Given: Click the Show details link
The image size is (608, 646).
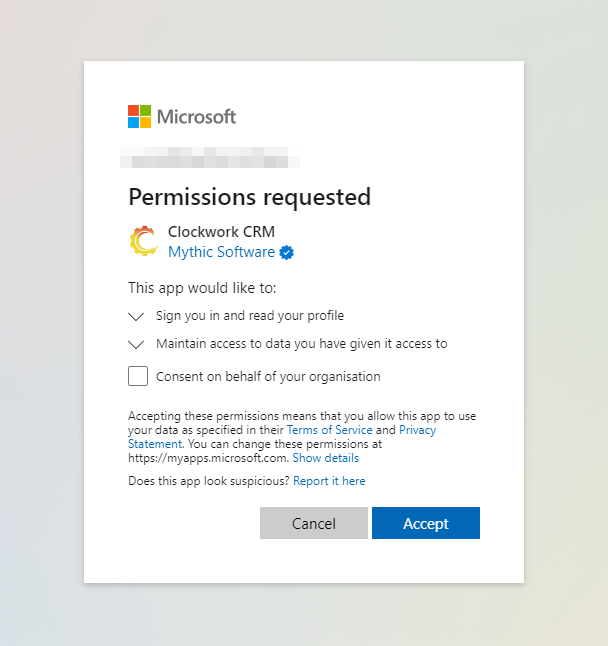Looking at the screenshot, I should (325, 458).
